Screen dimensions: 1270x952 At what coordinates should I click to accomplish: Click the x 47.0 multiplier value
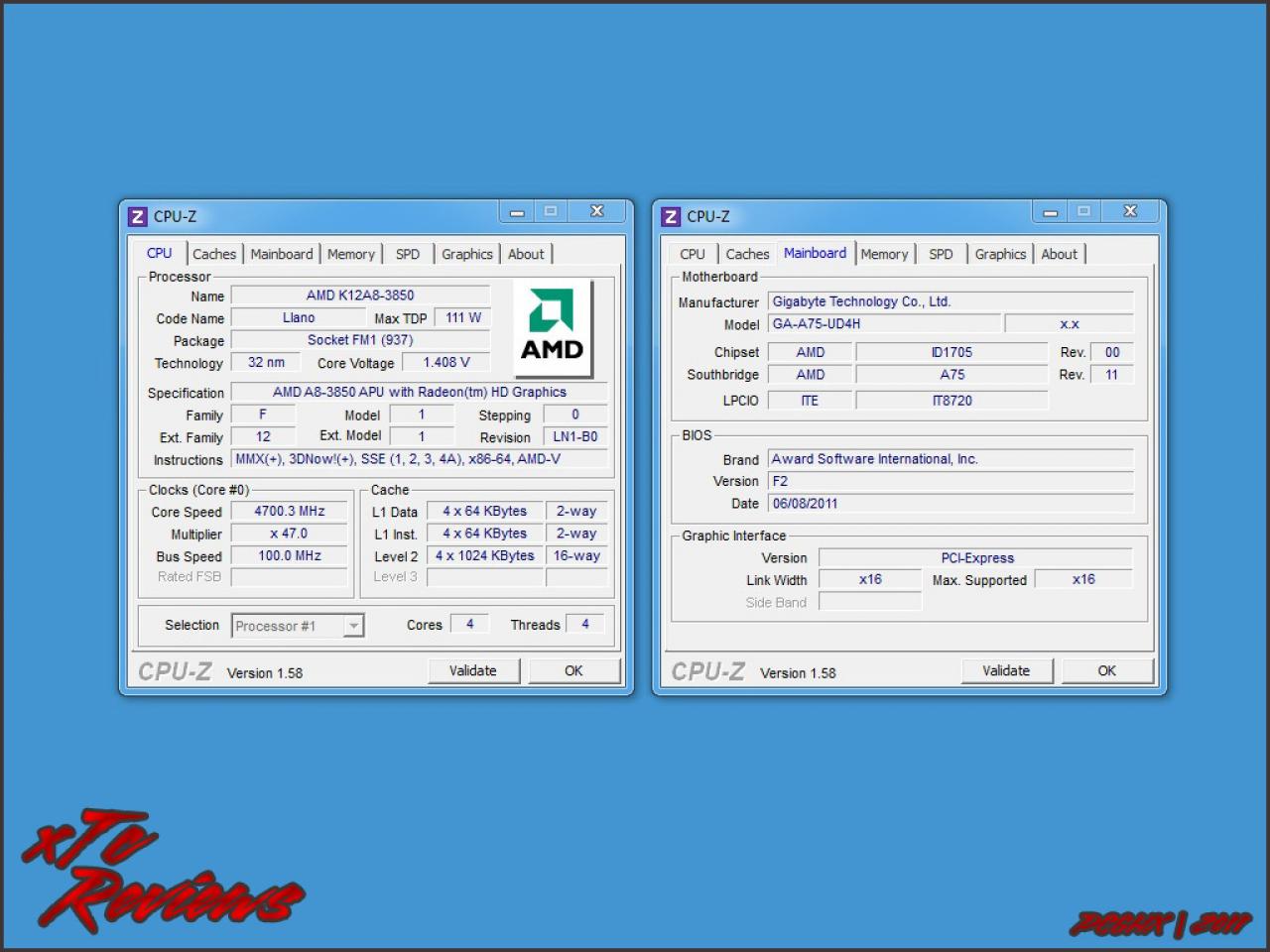click(x=290, y=534)
